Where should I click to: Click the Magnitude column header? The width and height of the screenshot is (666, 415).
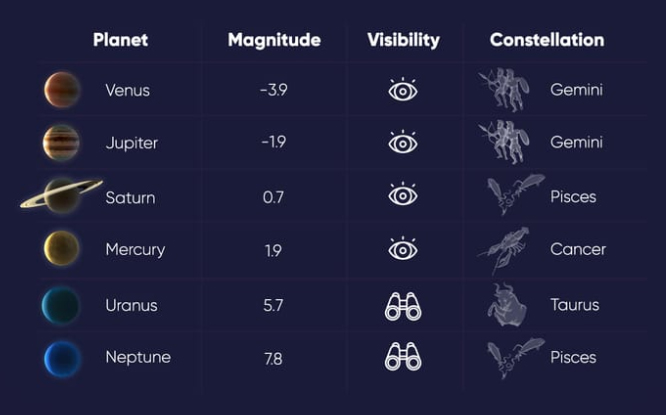click(x=274, y=40)
